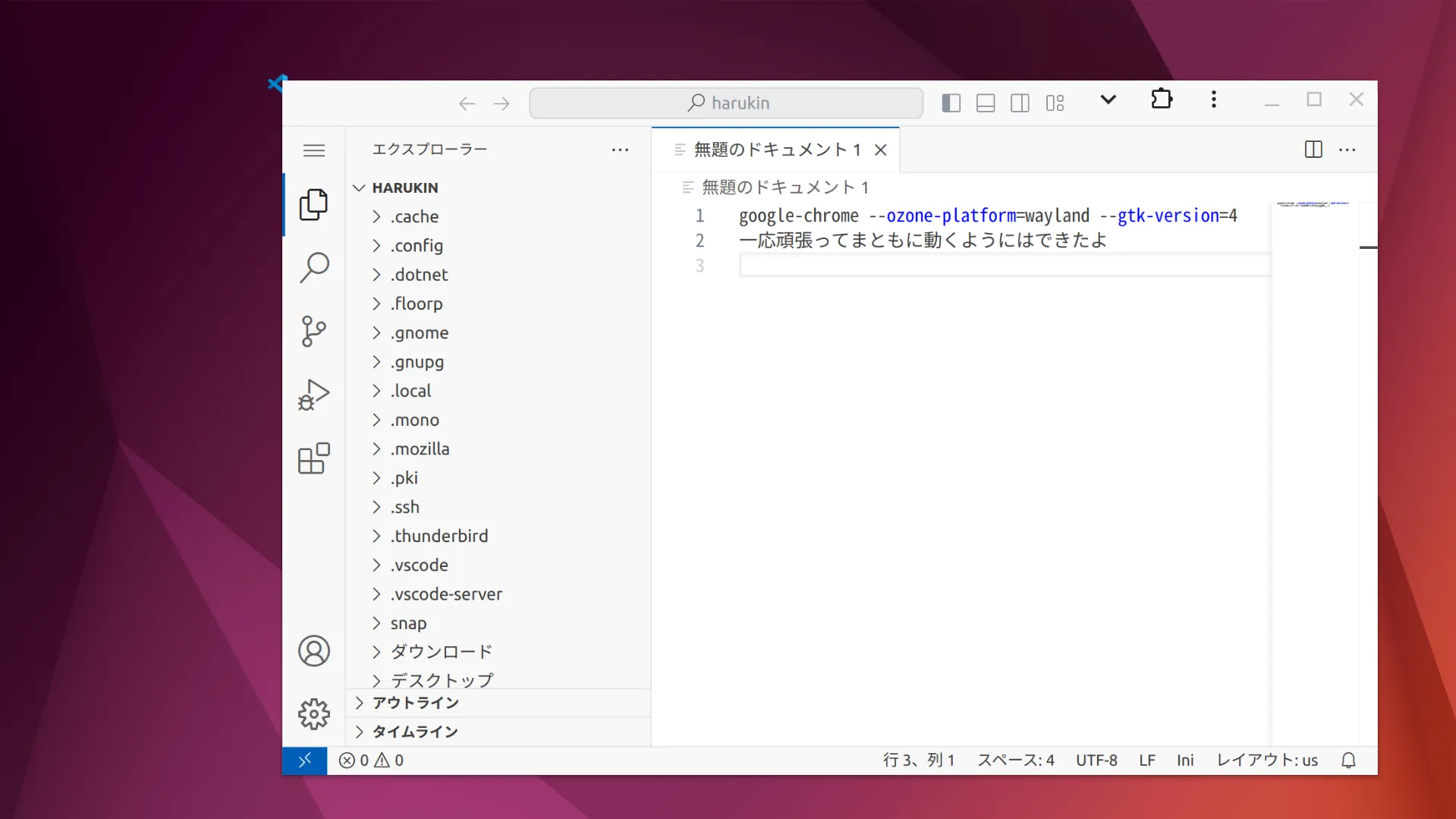The width and height of the screenshot is (1456, 819).
Task: Expand the アウトライン section
Action: coord(415,703)
